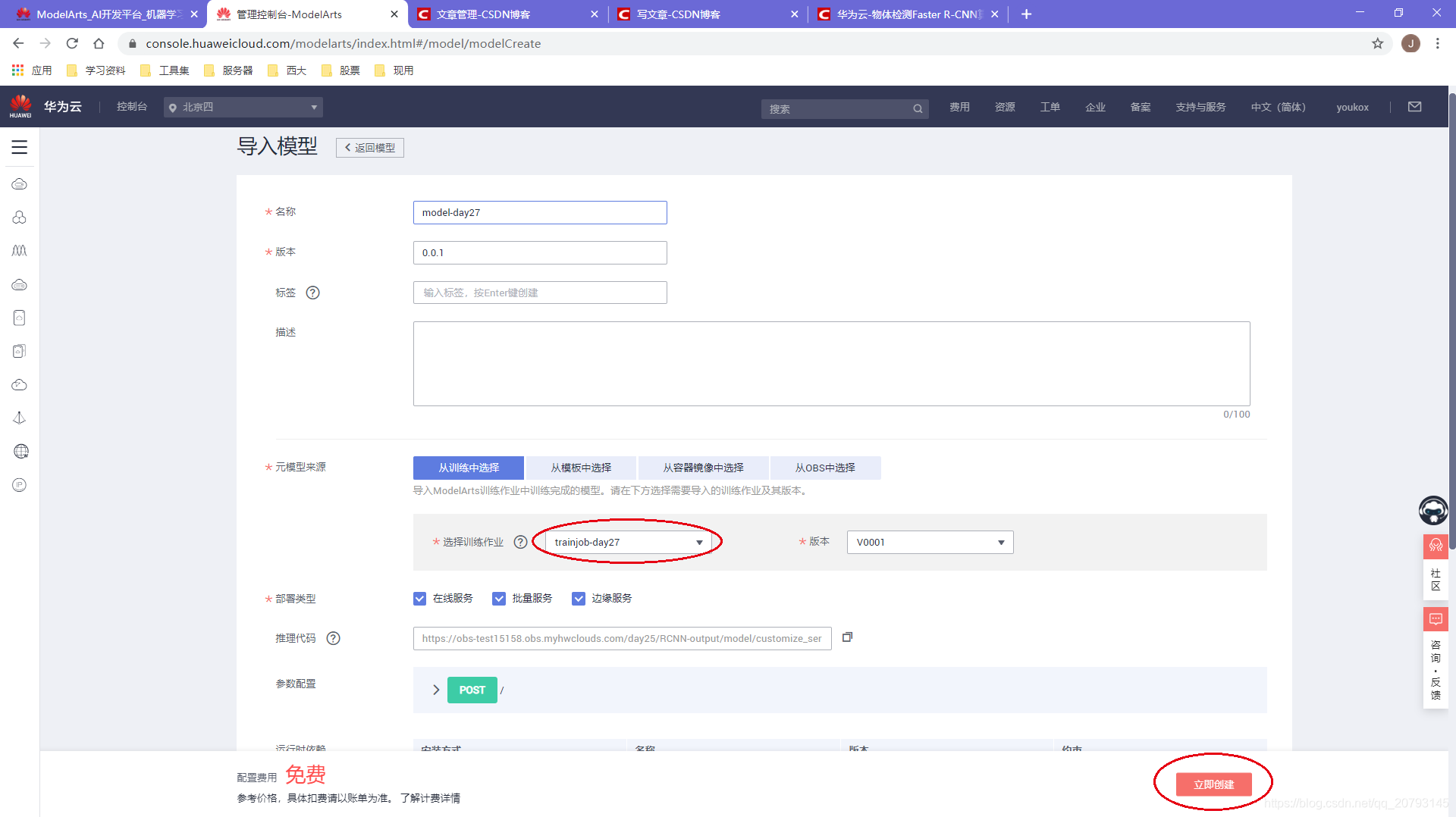Viewport: 1456px width, 817px height.
Task: Click the help icon next to 标签
Action: coord(312,293)
